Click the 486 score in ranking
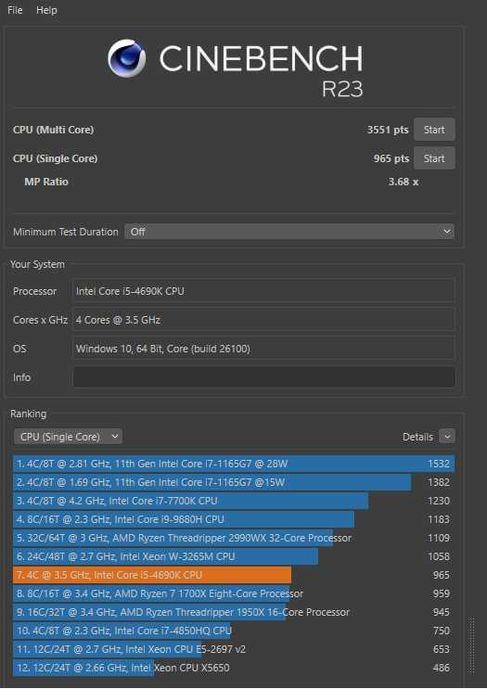 441,668
